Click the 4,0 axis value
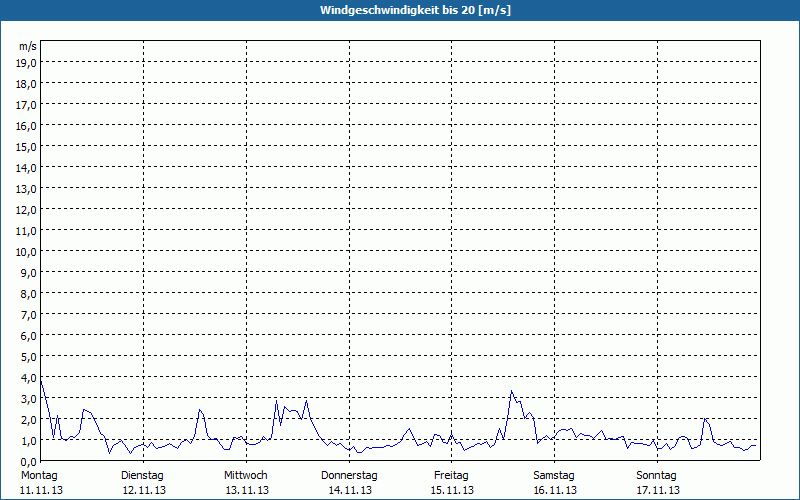 pyautogui.click(x=28, y=378)
